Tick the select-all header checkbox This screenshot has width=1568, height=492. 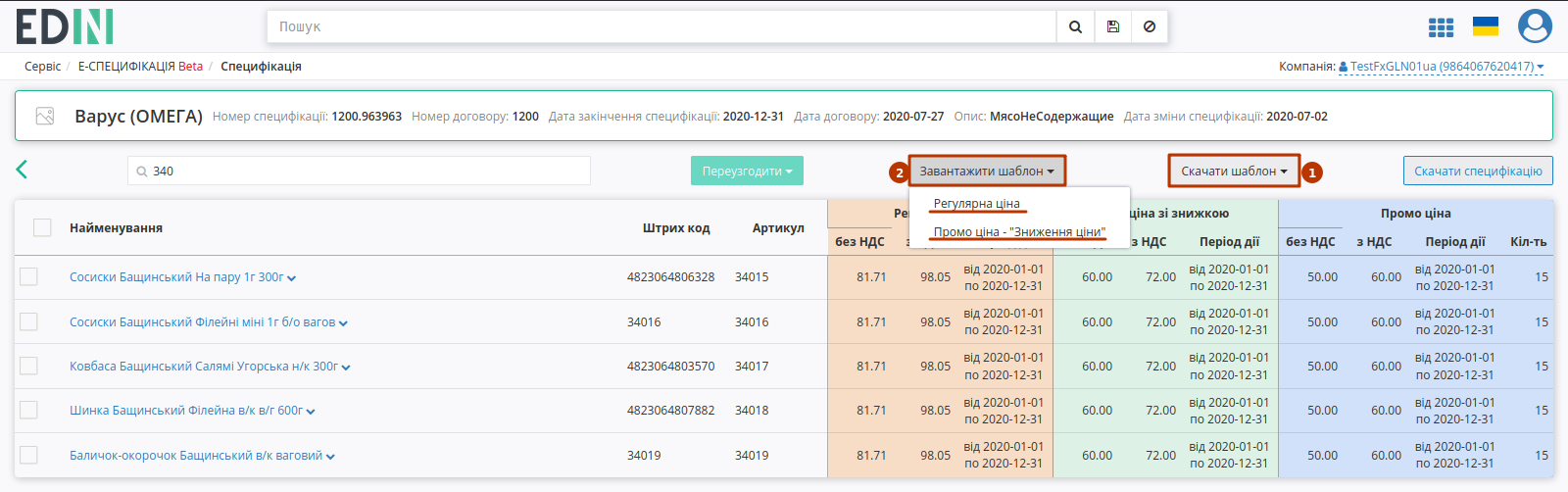42,227
